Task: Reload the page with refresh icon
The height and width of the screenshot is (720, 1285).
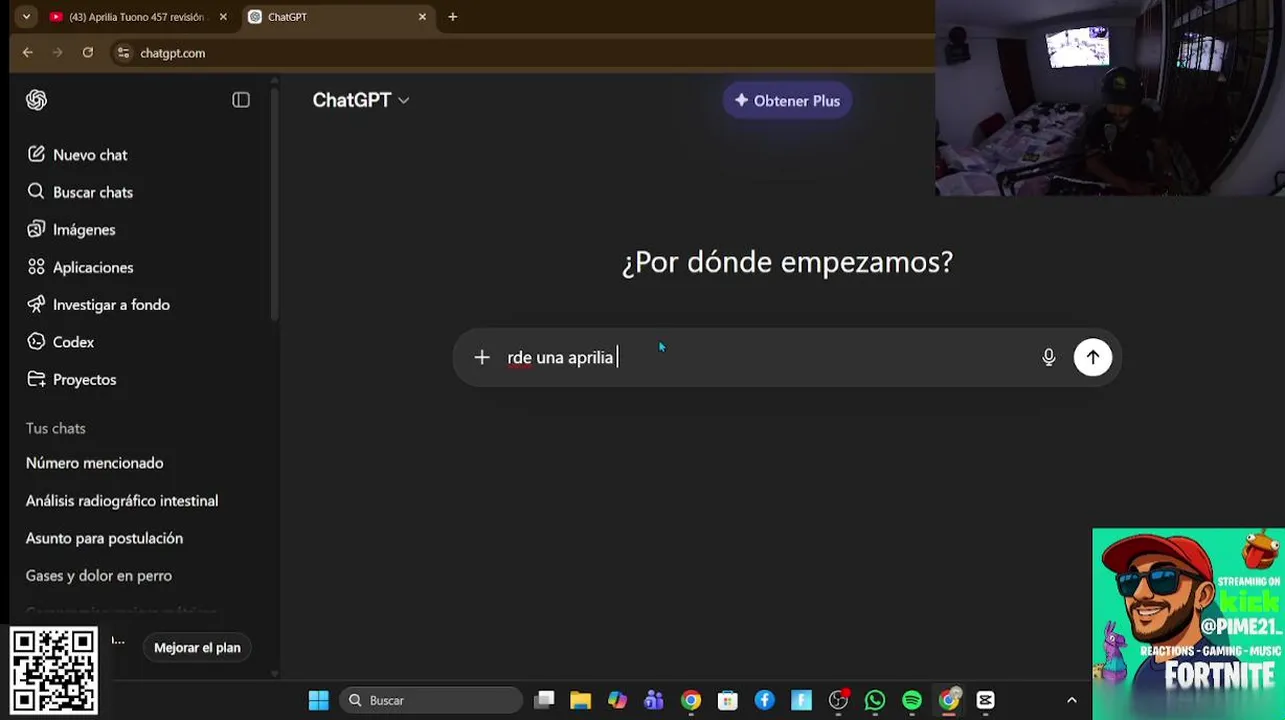Action: [x=88, y=53]
